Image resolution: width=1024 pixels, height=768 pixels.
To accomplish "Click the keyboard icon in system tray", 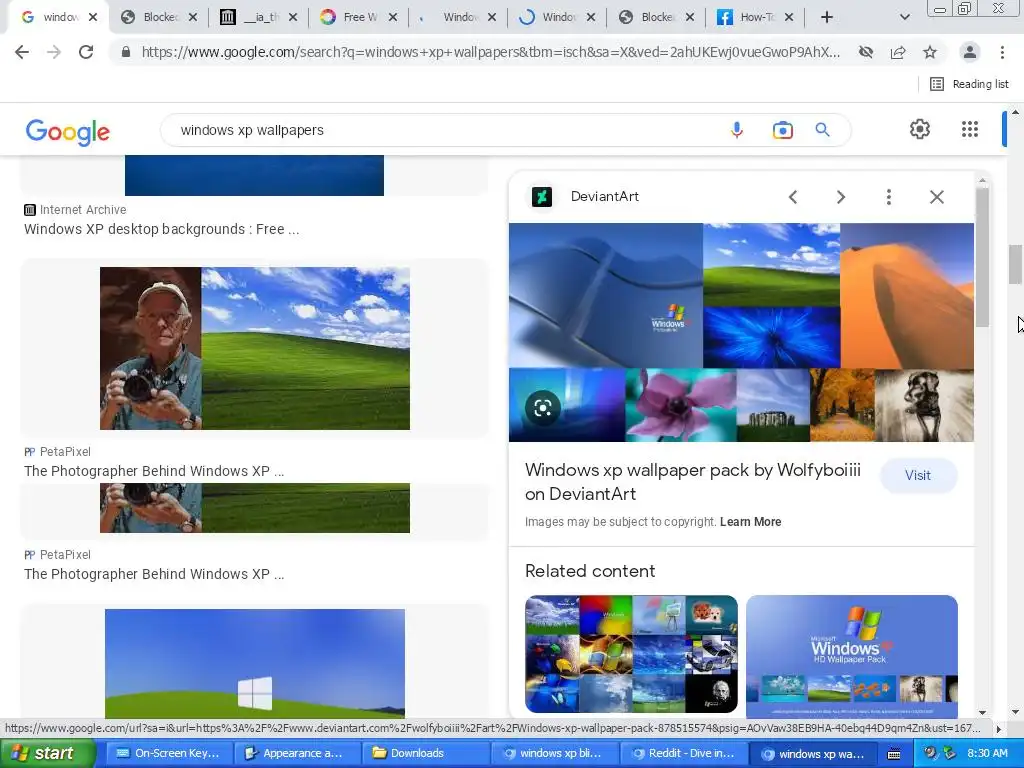I will [x=894, y=754].
